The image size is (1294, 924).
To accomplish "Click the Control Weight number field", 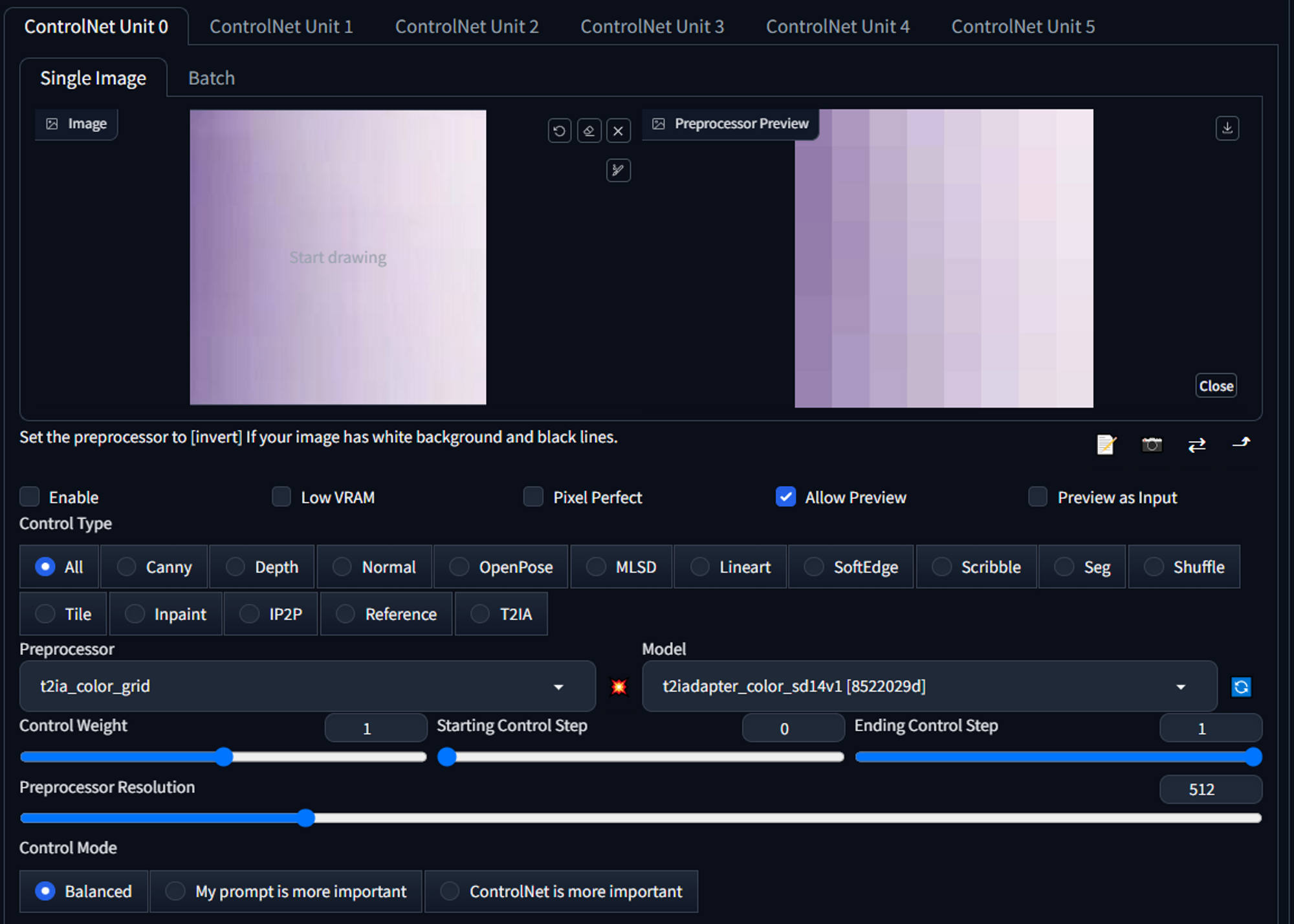I will pos(375,729).
